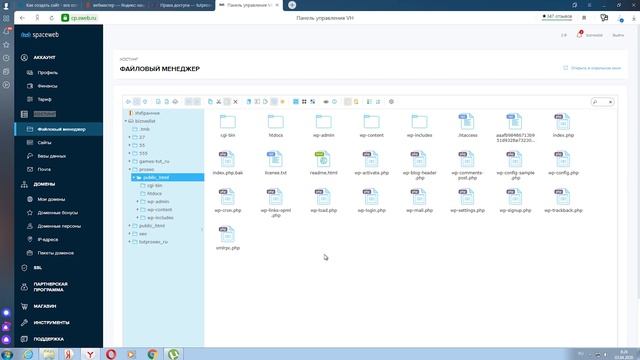The image size is (640, 360).
Task: Select the .htaccess file icon
Action: coord(467,122)
